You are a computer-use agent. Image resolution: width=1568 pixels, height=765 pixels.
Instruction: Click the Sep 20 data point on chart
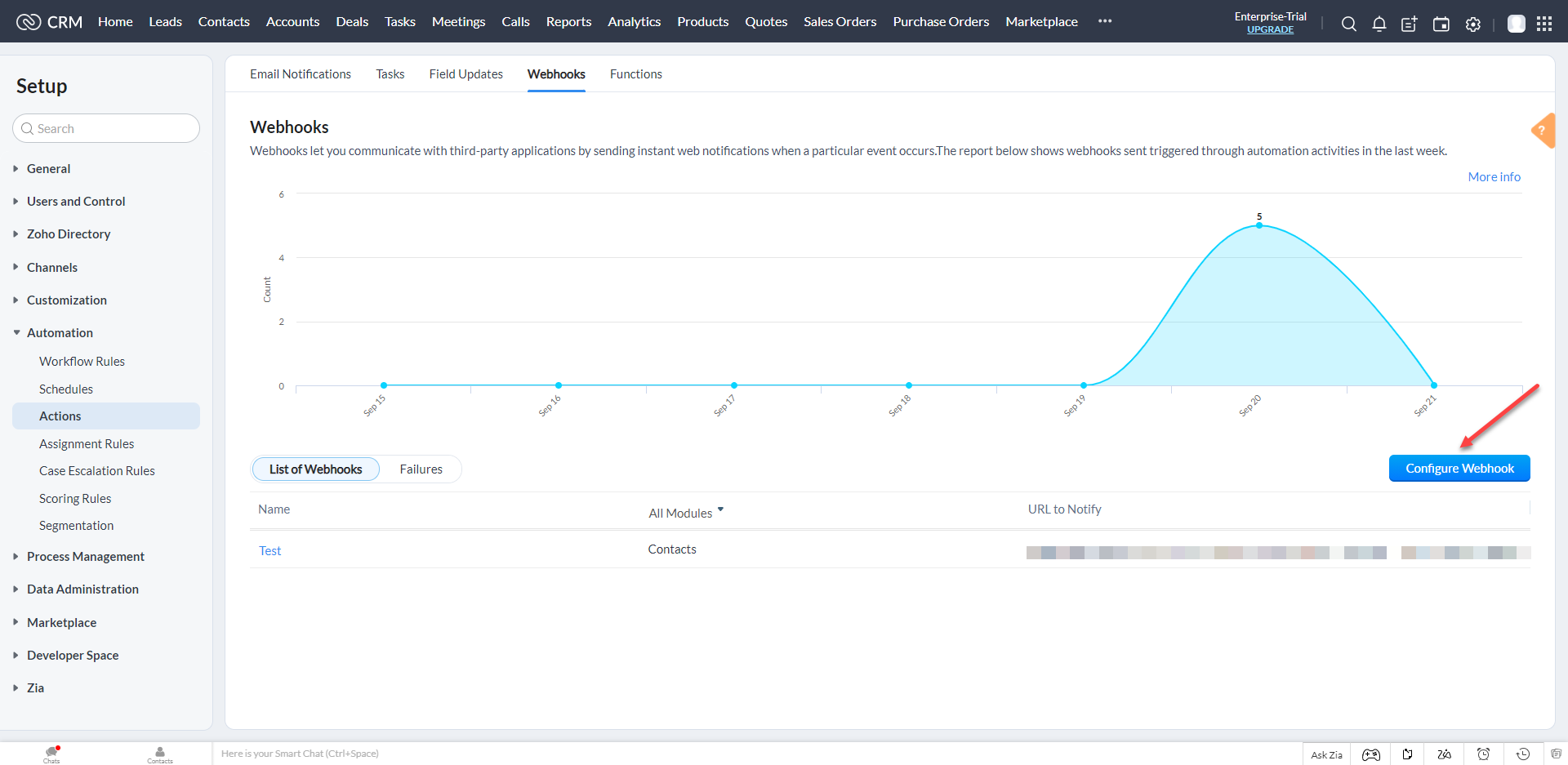tap(1258, 225)
